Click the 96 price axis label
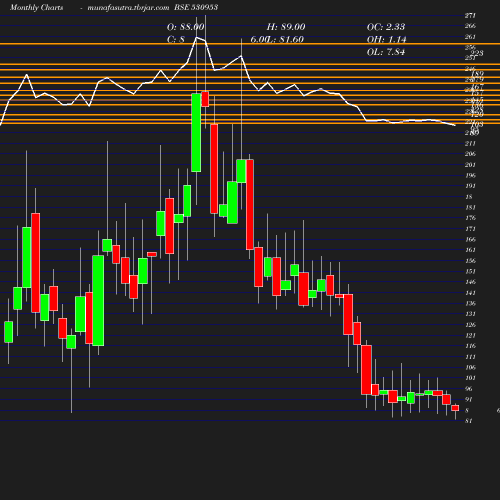Image resolution: width=500 pixels, height=500 pixels. pyautogui.click(x=469, y=389)
